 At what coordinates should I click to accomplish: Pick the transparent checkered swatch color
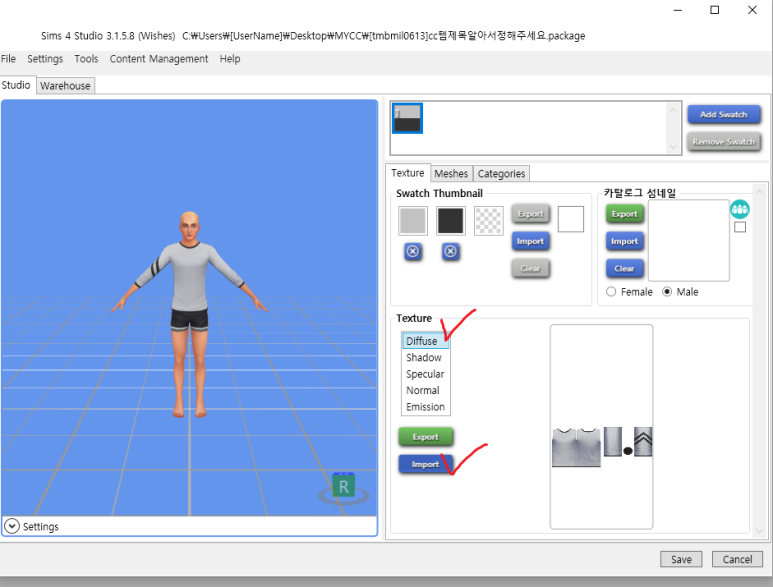point(489,220)
